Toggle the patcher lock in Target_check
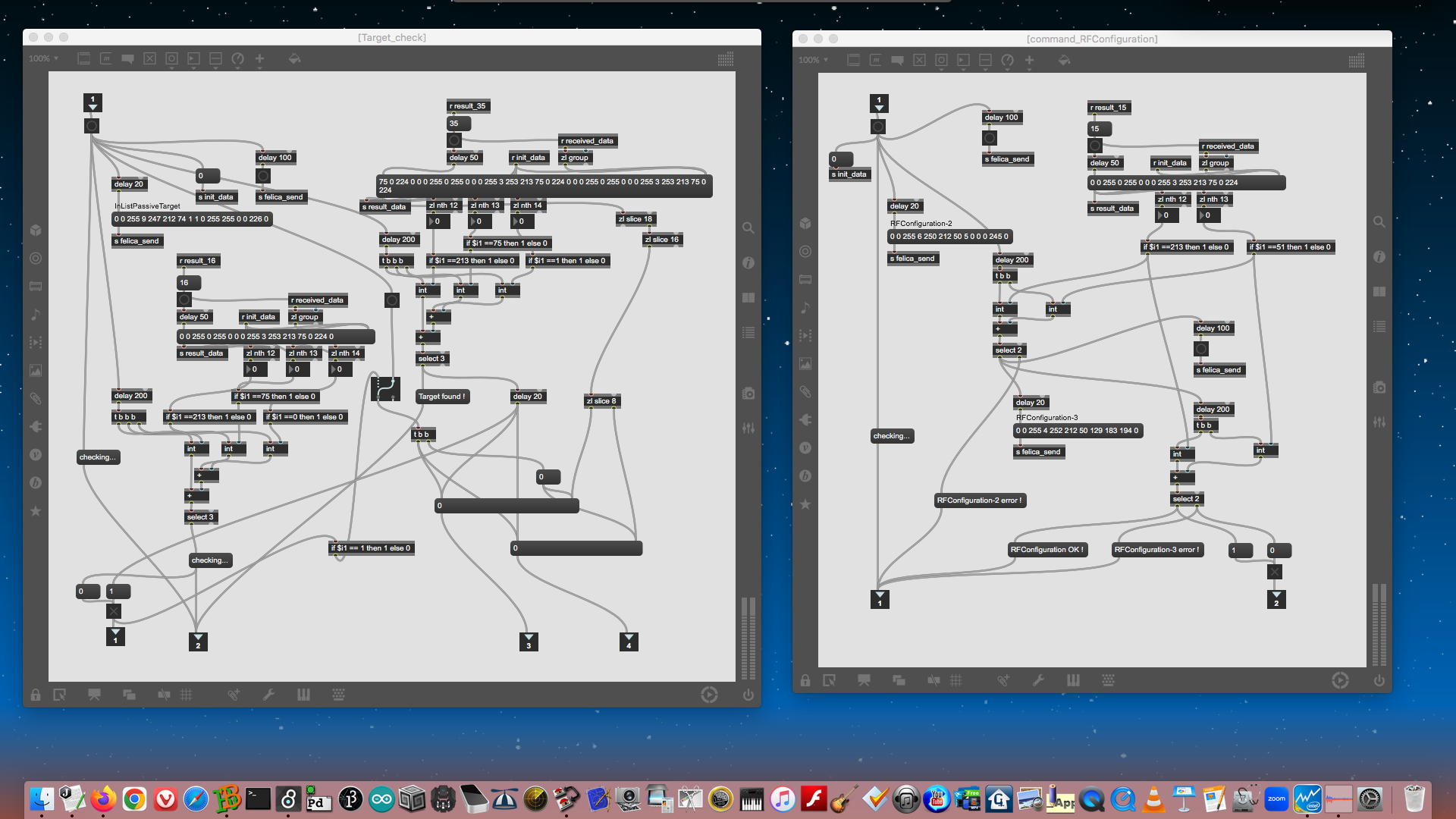The width and height of the screenshot is (1456, 819). coord(36,695)
